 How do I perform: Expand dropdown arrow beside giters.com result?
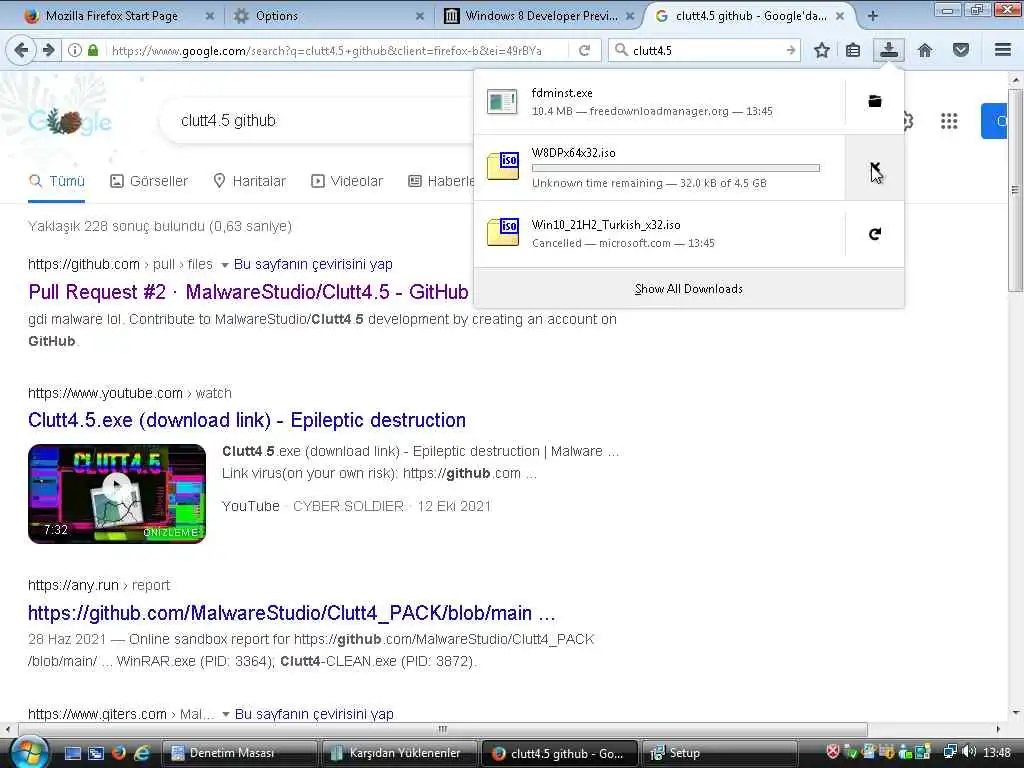[x=225, y=714]
